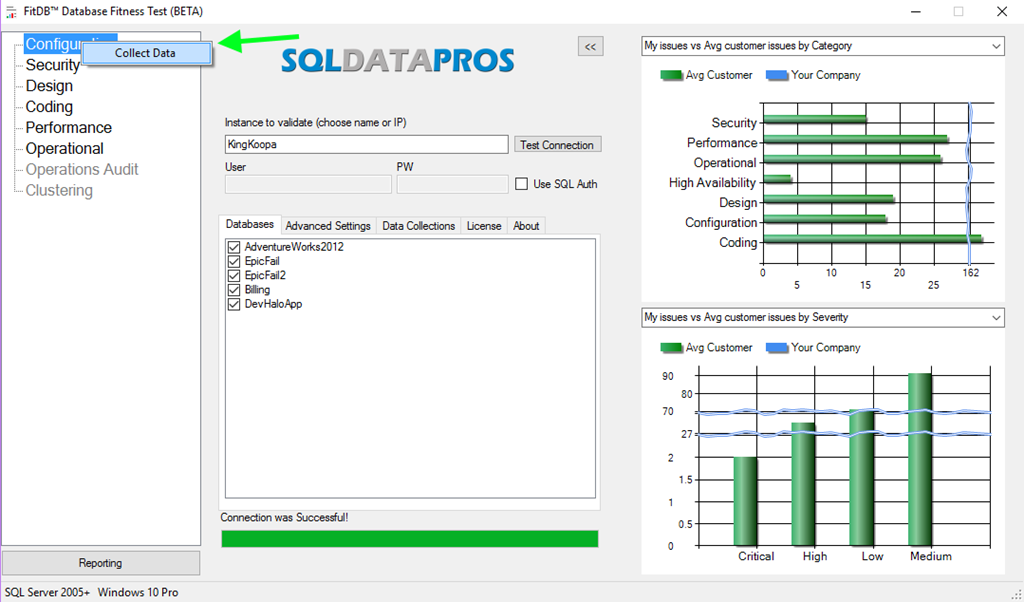Viewport: 1024px width, 602px height.
Task: Collapse panel with the << button
Action: [590, 46]
